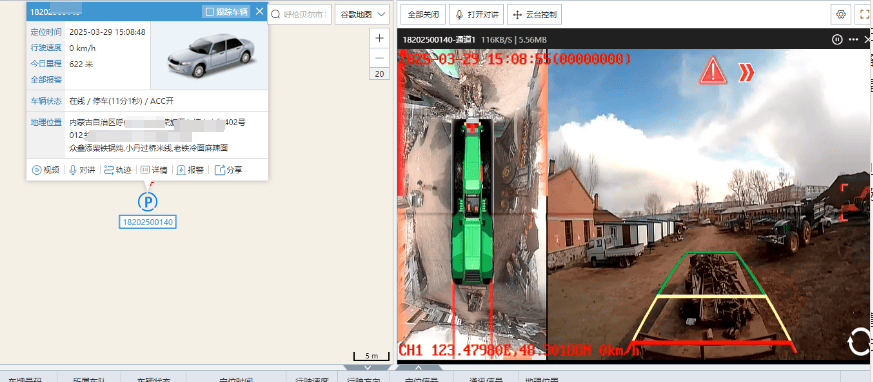Zoom out the map with minus

379,58
